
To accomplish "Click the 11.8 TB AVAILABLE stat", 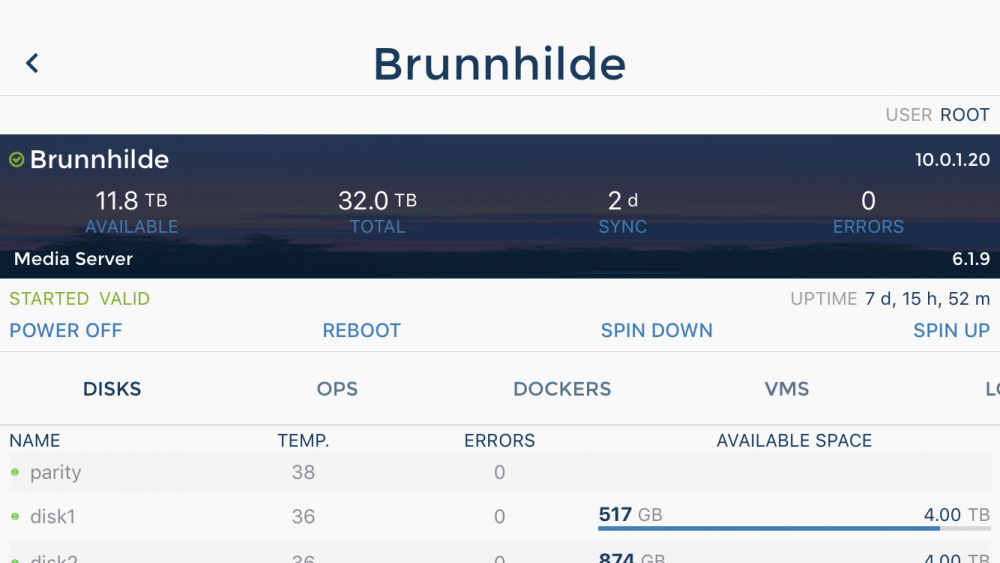I will click(x=131, y=213).
